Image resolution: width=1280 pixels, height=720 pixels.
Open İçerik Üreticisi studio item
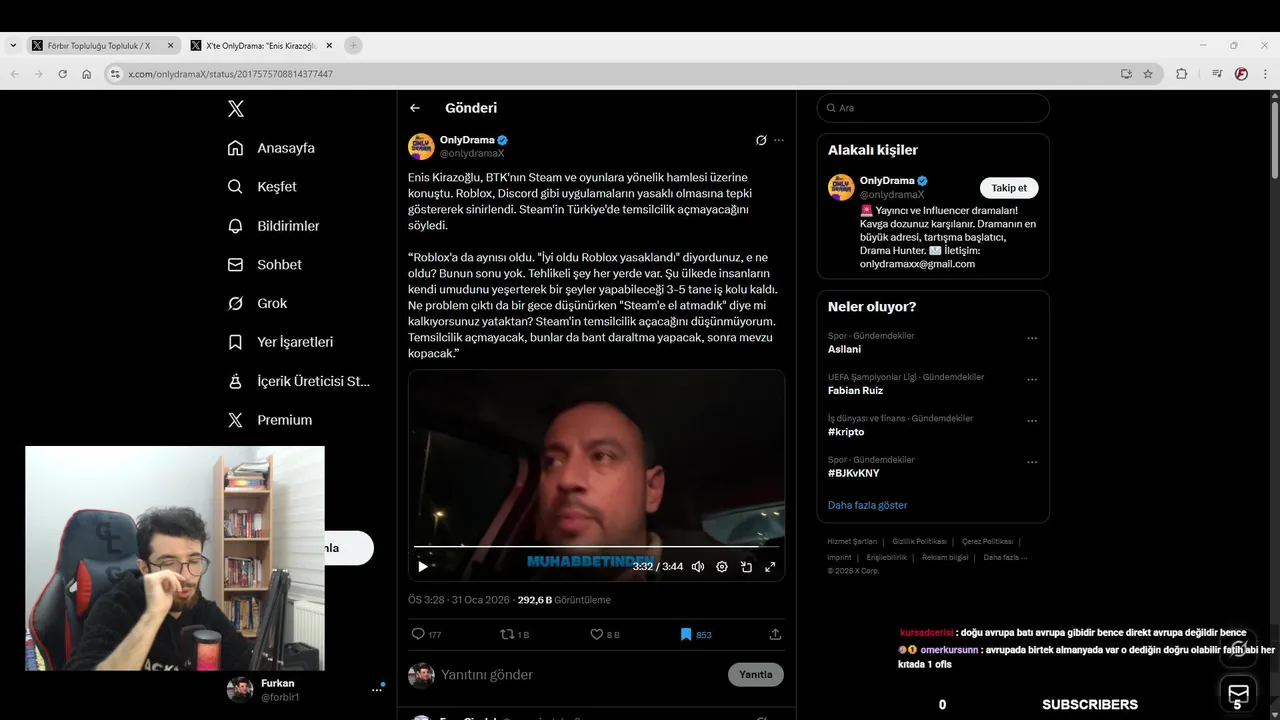[298, 381]
